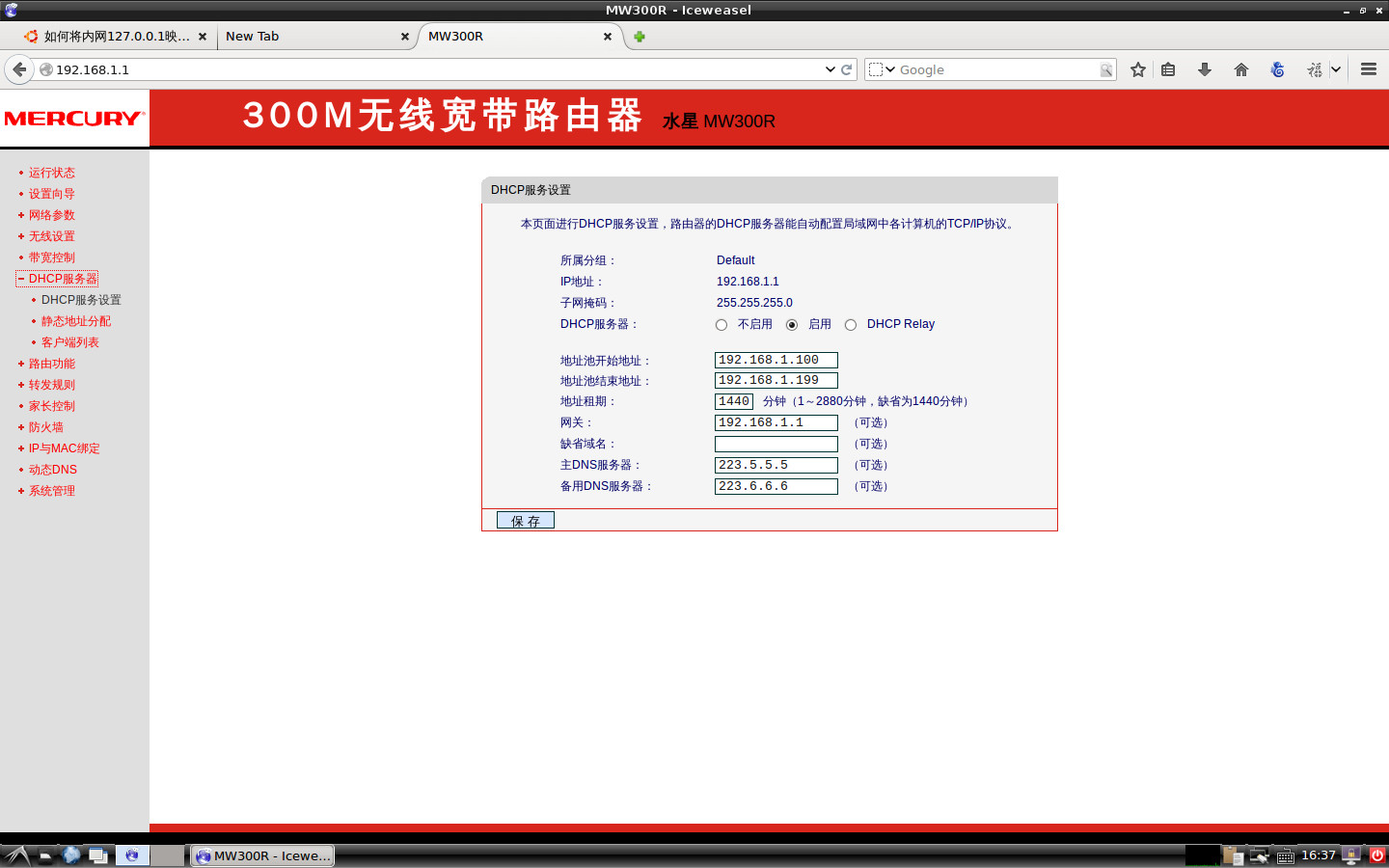Viewport: 1389px width, 868px height.
Task: Open DHCP服务设置 submenu link
Action: coord(81,300)
